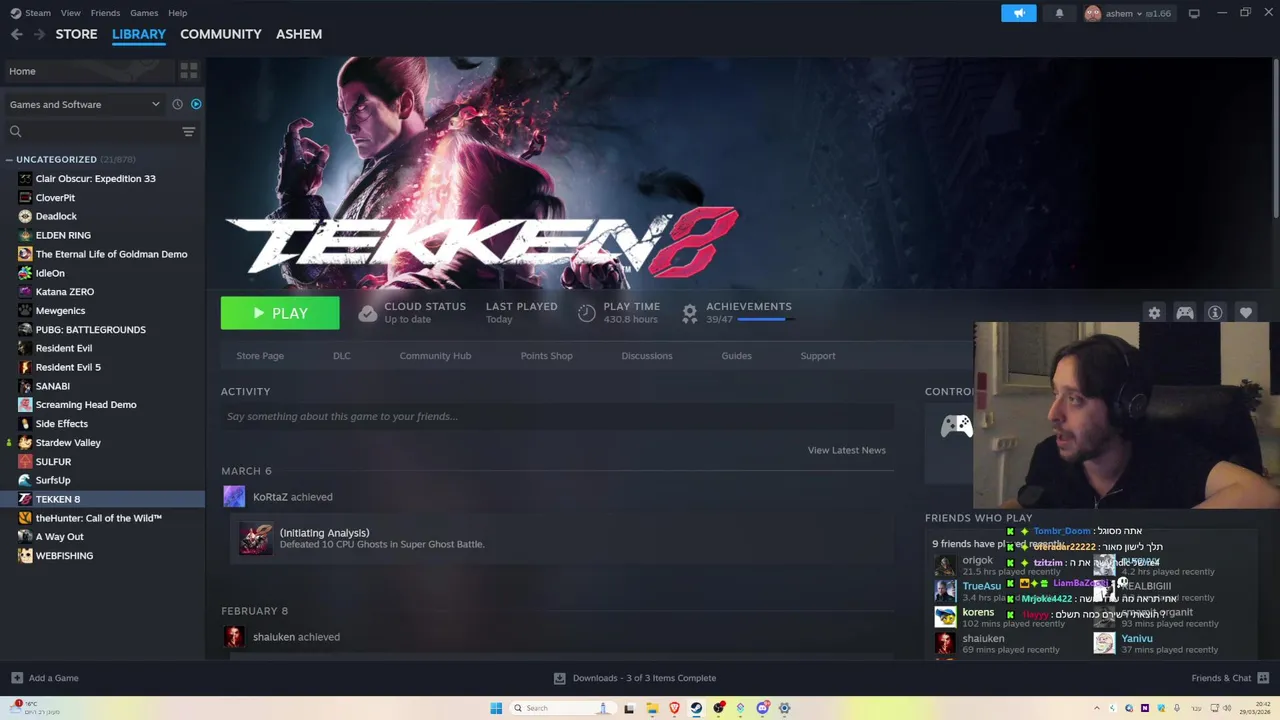Open game settings gear for TEKKEN 8
The image size is (1280, 720).
point(1154,313)
